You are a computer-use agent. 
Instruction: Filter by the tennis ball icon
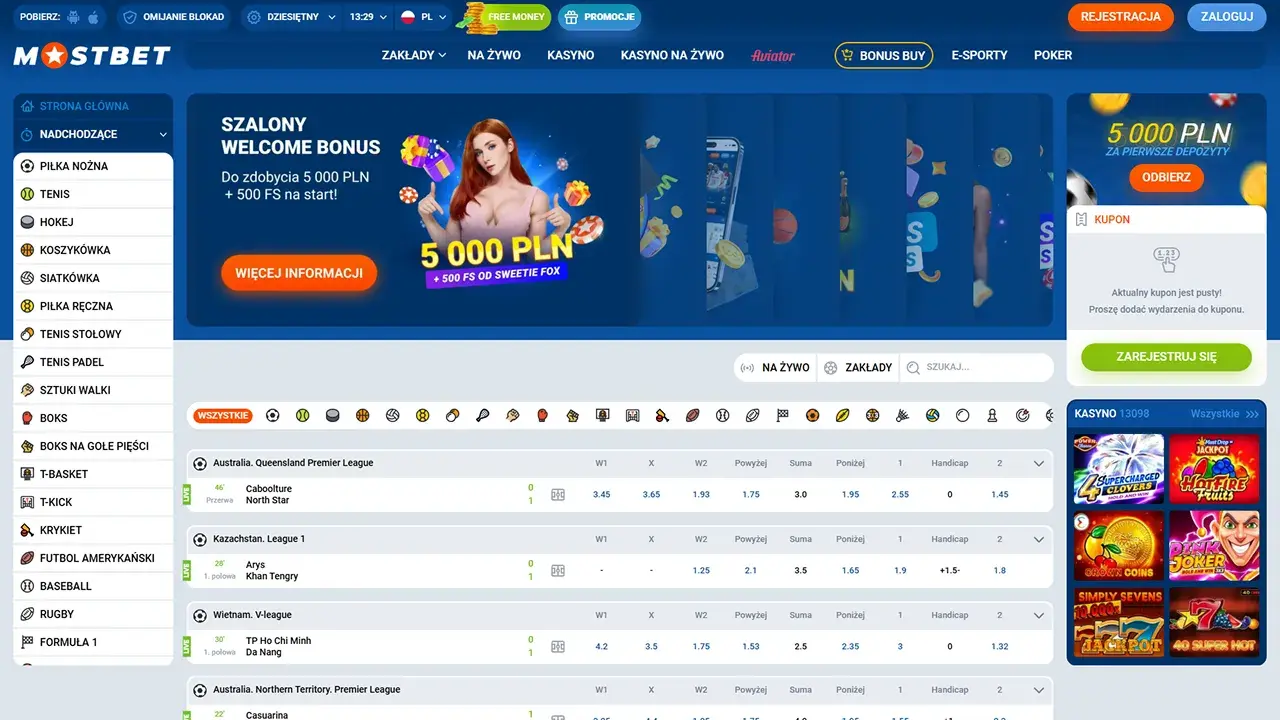(x=302, y=415)
